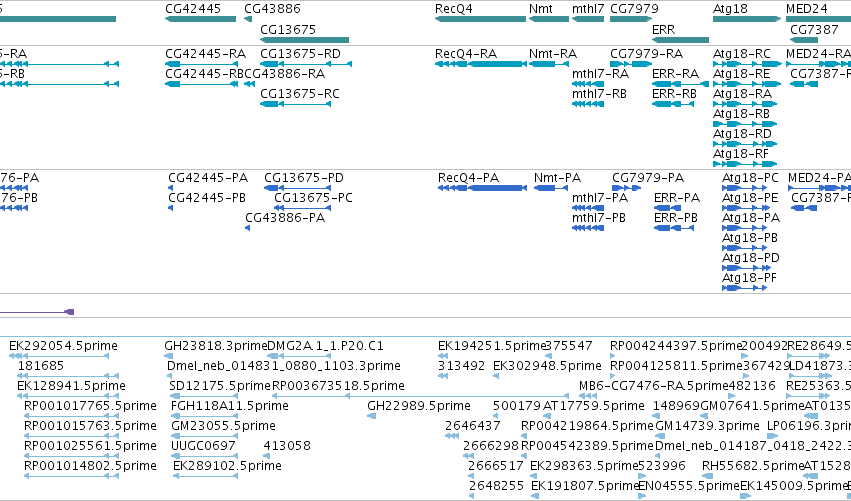Viewport: 851px width, 501px height.
Task: Select the CG13675 gene bar
Action: pos(304,40)
